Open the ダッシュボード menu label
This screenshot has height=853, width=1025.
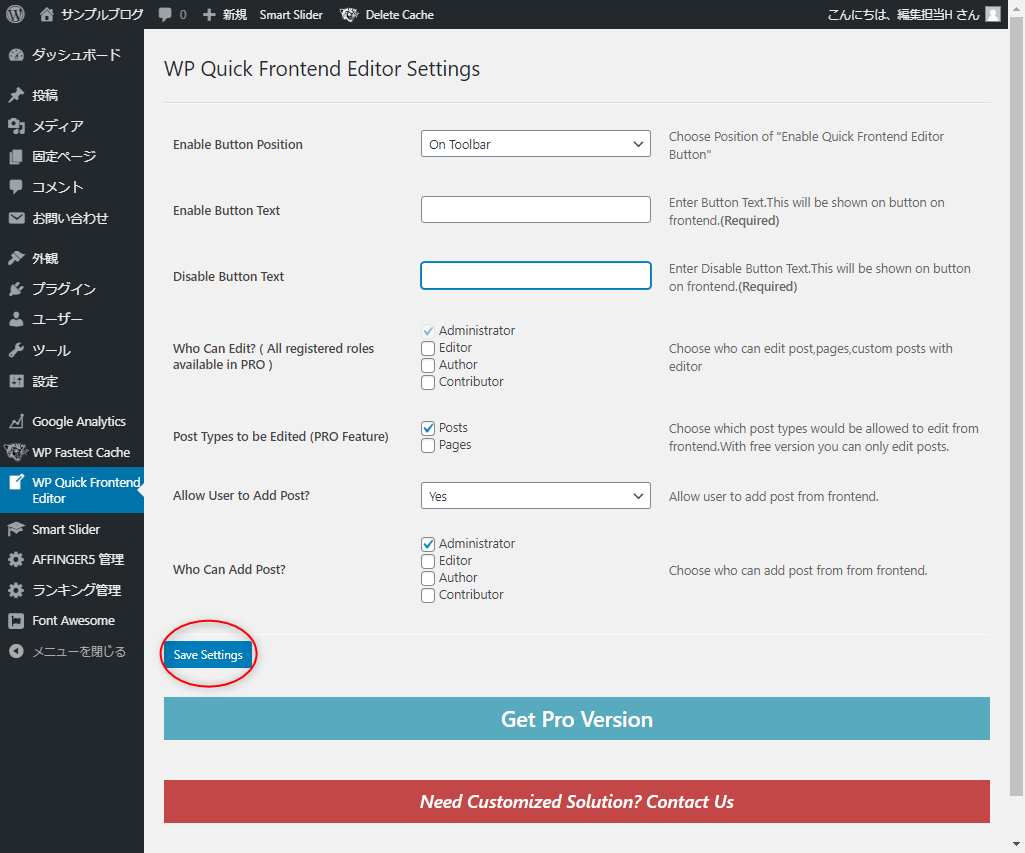(76, 55)
